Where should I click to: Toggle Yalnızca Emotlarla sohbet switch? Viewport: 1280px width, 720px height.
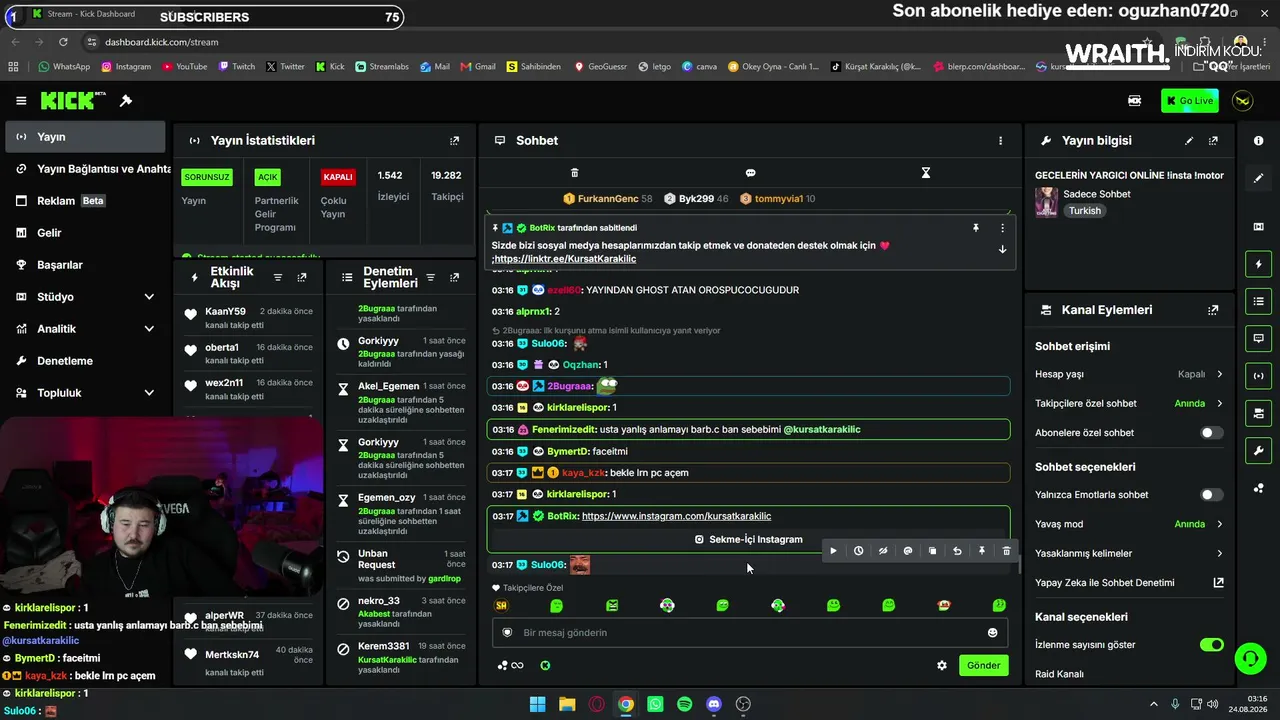pyautogui.click(x=1211, y=495)
